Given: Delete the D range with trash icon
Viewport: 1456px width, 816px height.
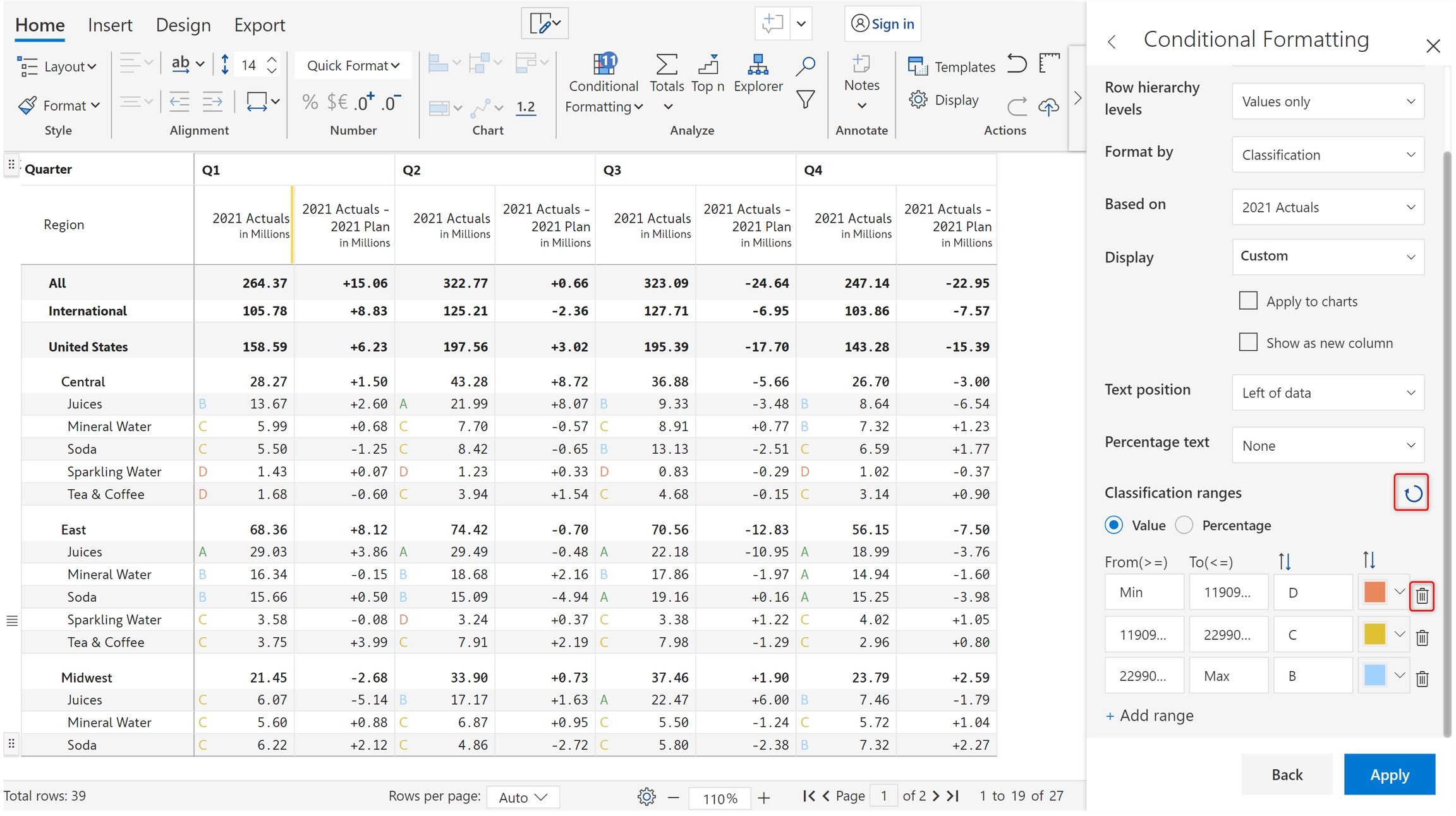Looking at the screenshot, I should [1422, 595].
